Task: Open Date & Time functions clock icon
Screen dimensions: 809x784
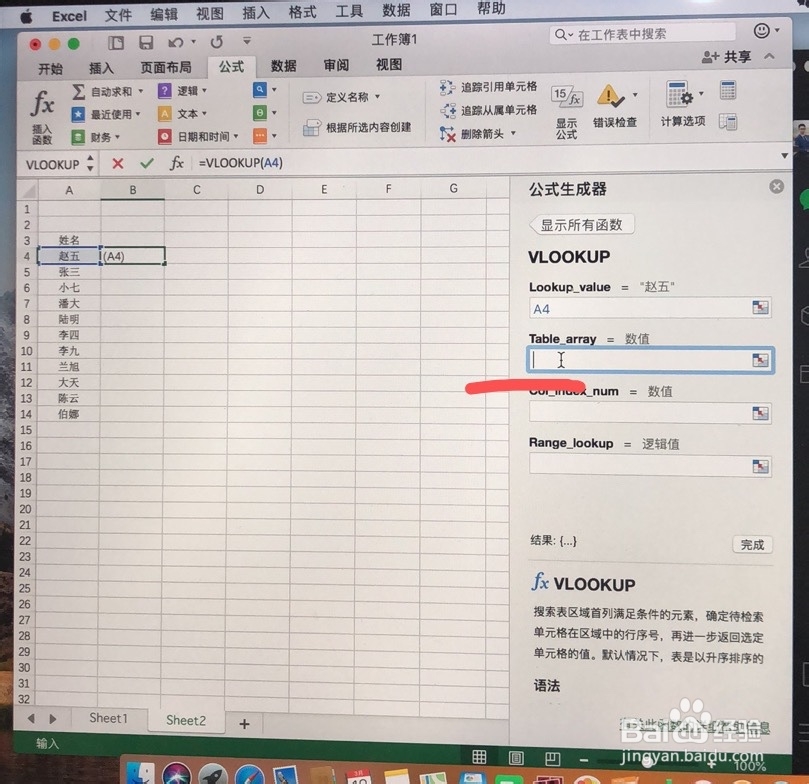Action: click(164, 136)
